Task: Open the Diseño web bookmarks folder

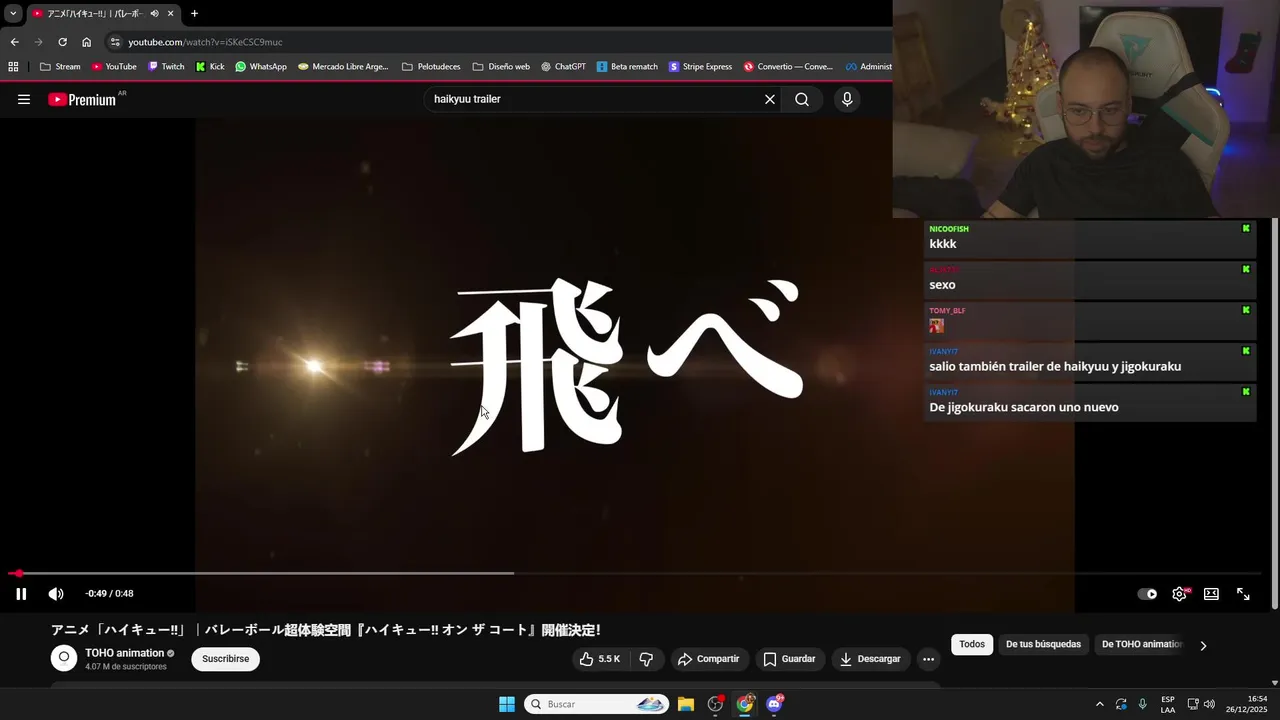Action: 501,67
